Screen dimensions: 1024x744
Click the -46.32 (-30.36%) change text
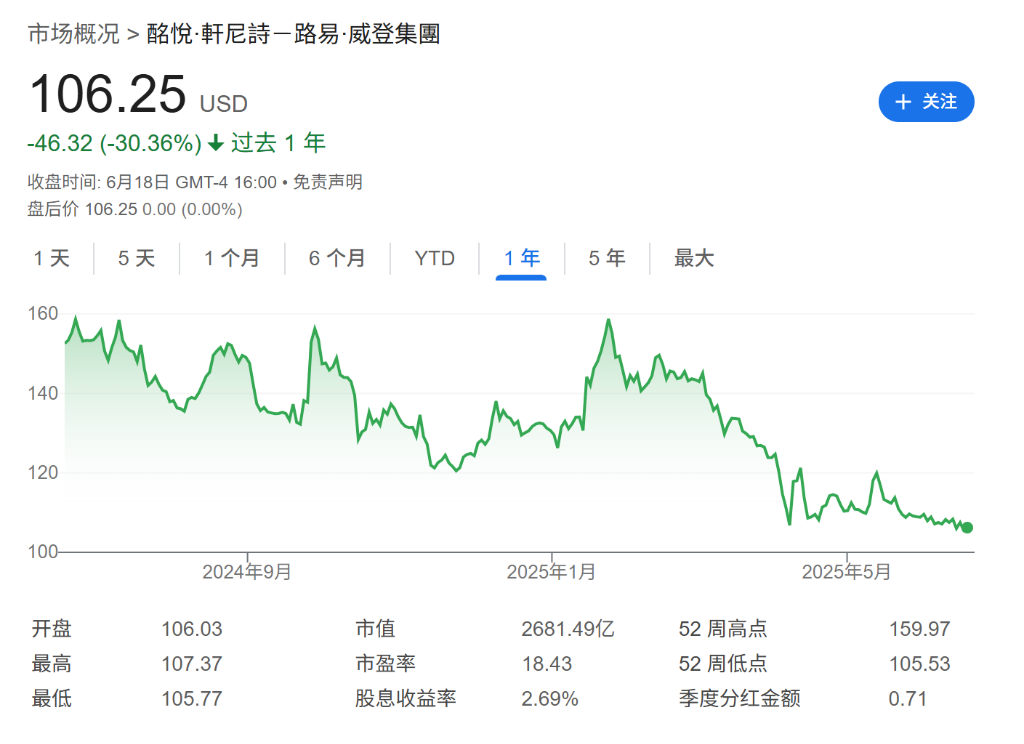114,143
